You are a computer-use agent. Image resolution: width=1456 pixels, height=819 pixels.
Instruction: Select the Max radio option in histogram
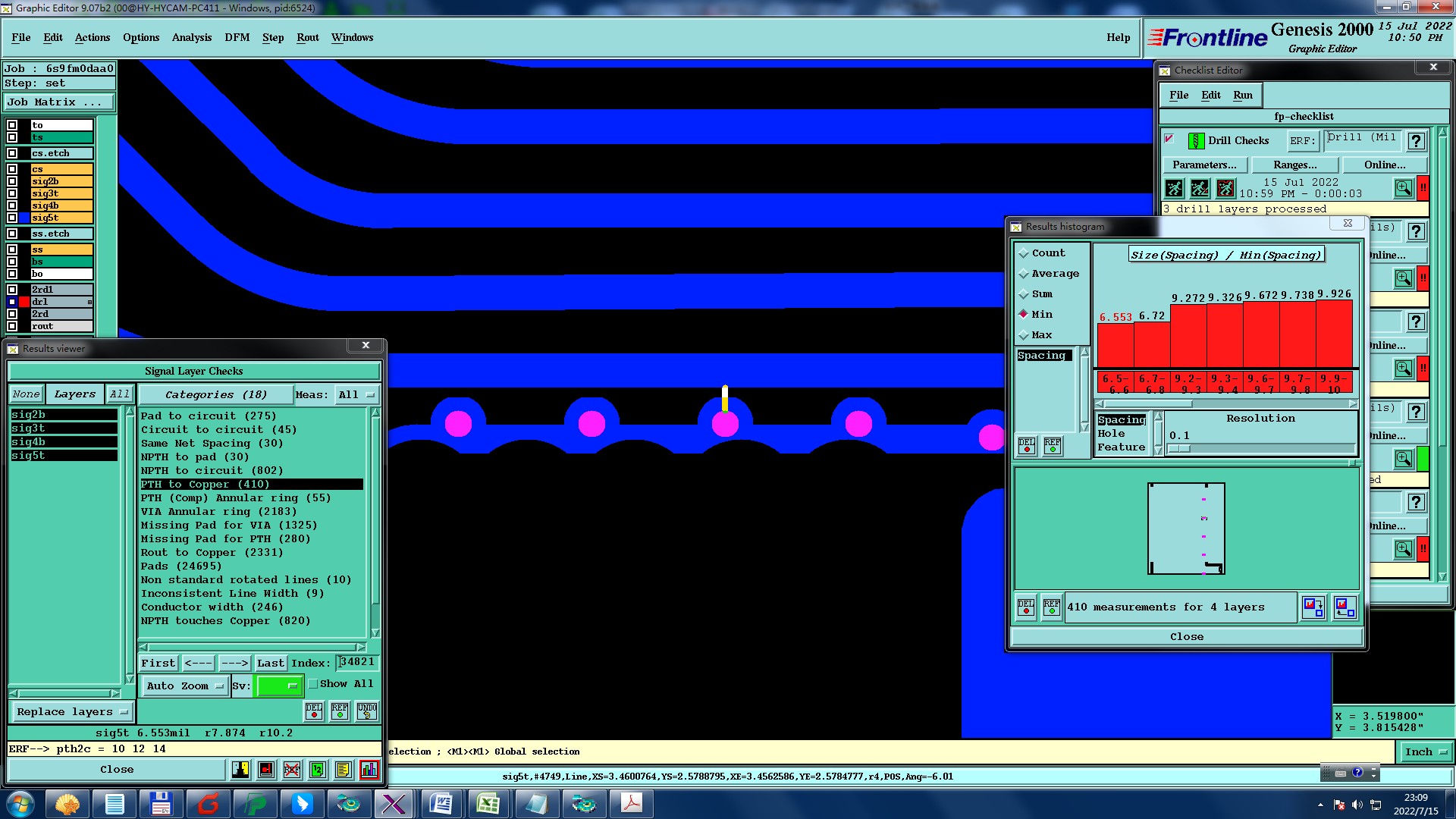coord(1024,335)
